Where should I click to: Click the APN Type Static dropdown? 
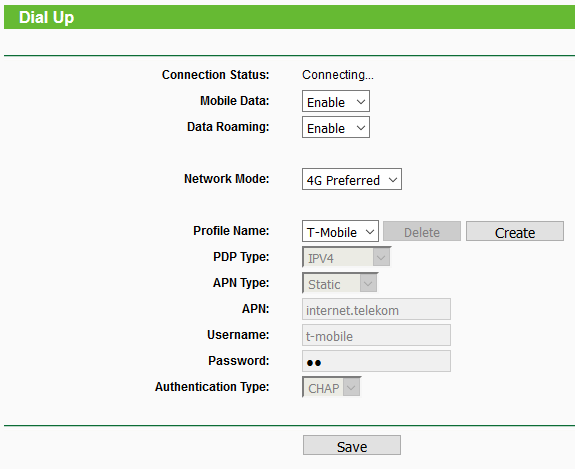click(x=340, y=283)
